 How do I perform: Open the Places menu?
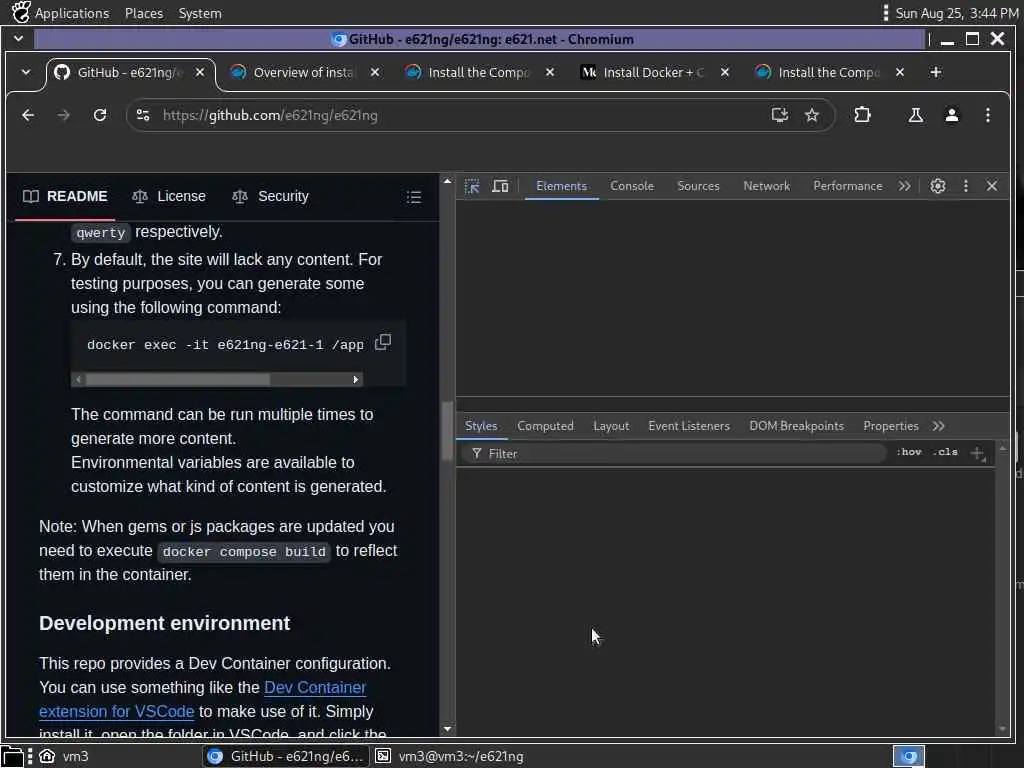tap(144, 13)
